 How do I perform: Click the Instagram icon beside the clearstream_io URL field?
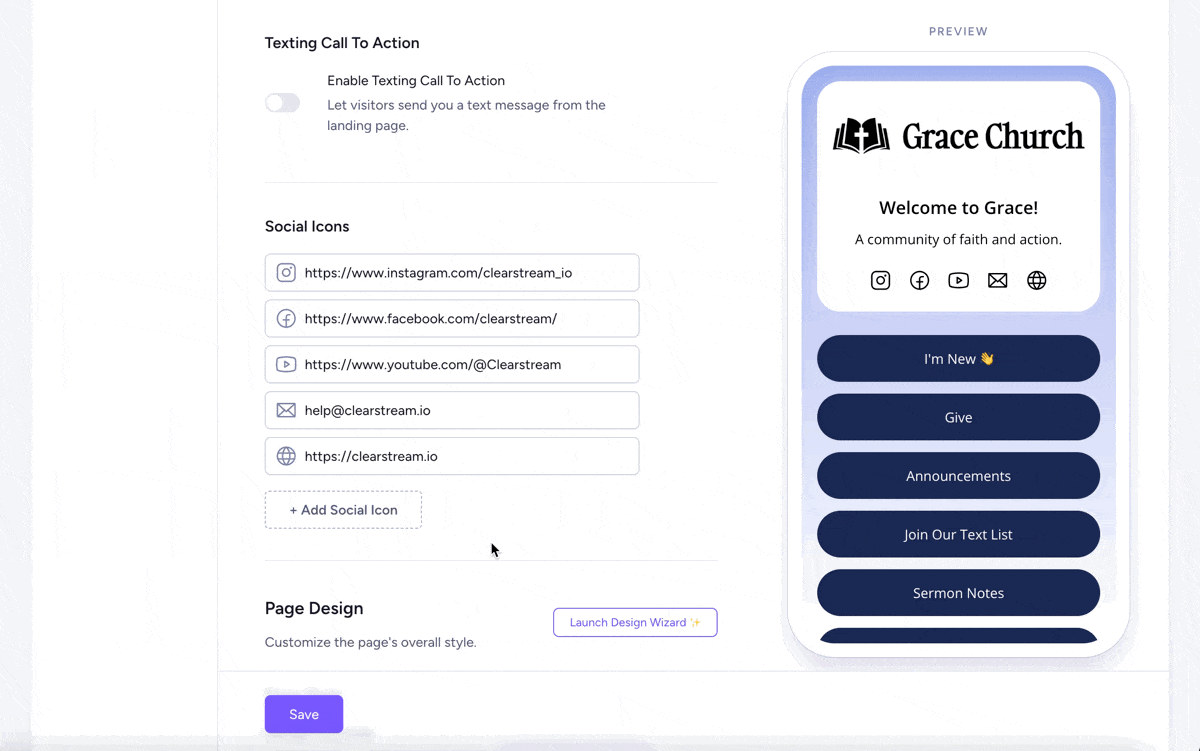tap(286, 272)
